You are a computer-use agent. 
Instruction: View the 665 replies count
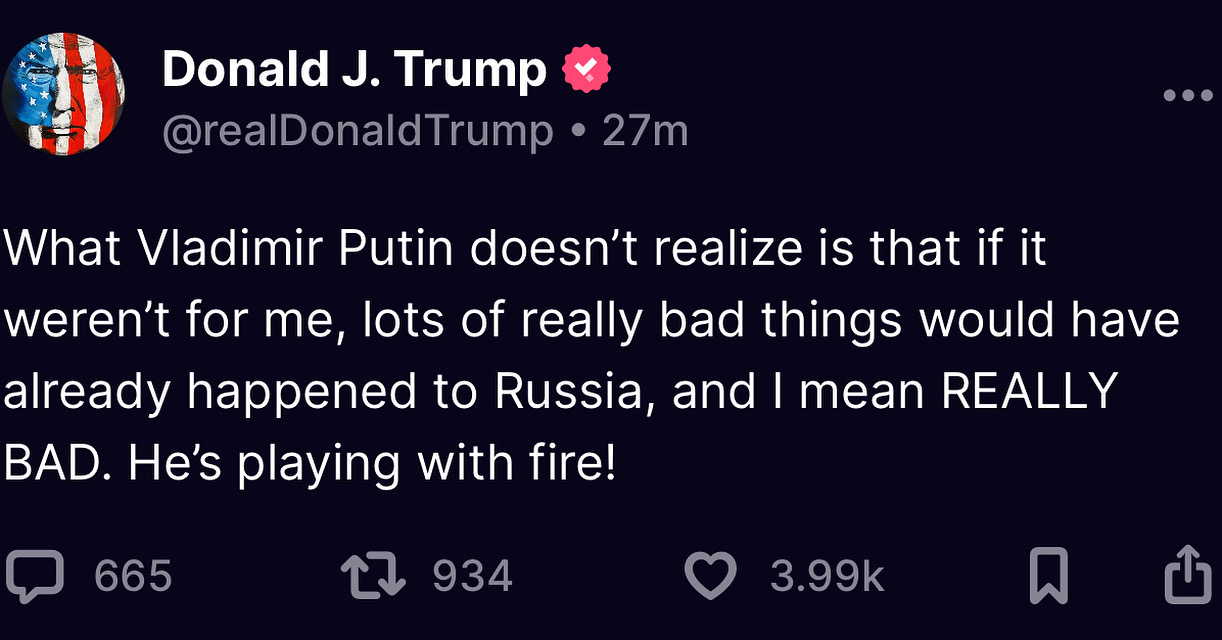(x=133, y=577)
